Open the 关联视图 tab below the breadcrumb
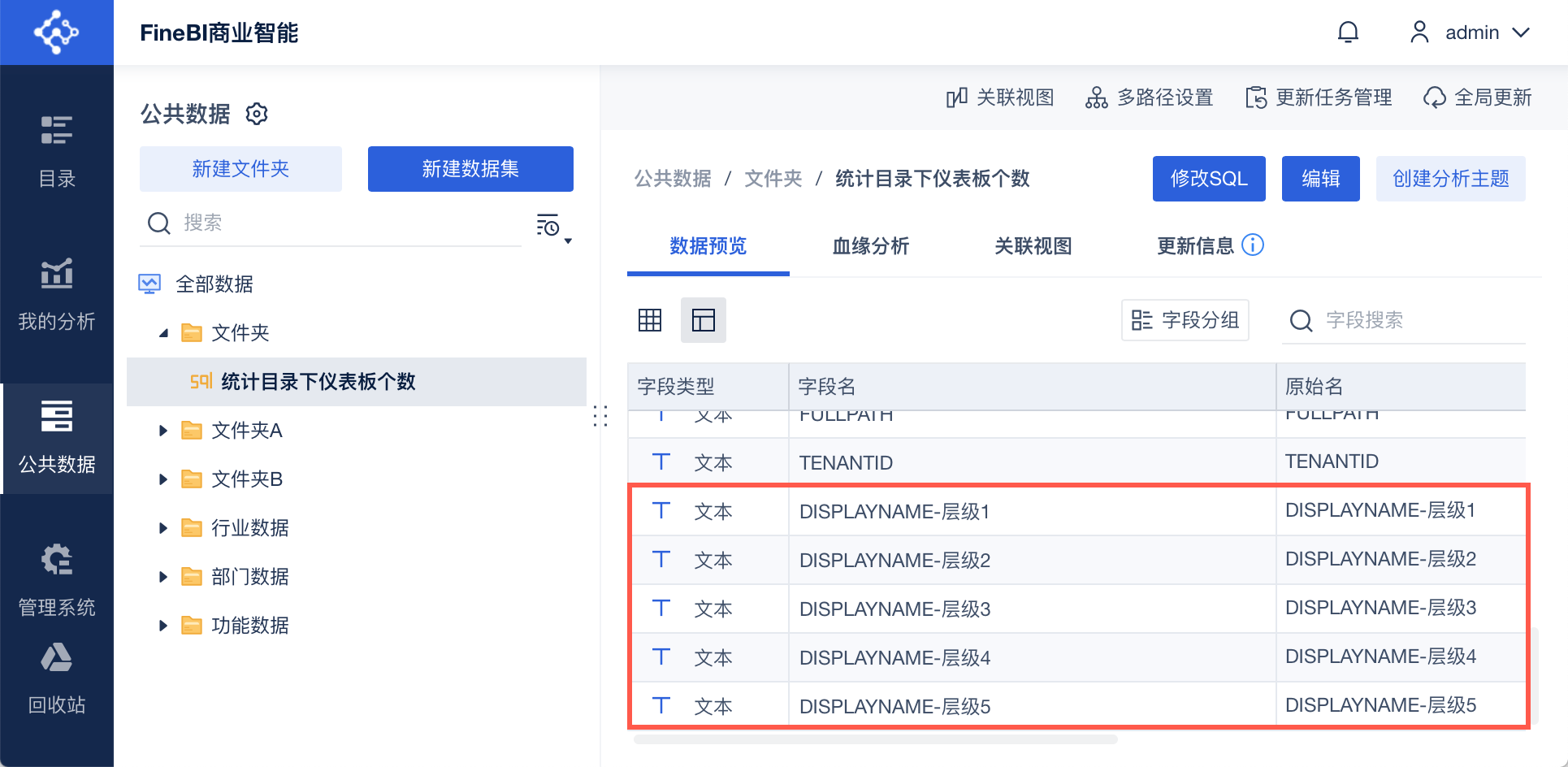 [x=1033, y=246]
